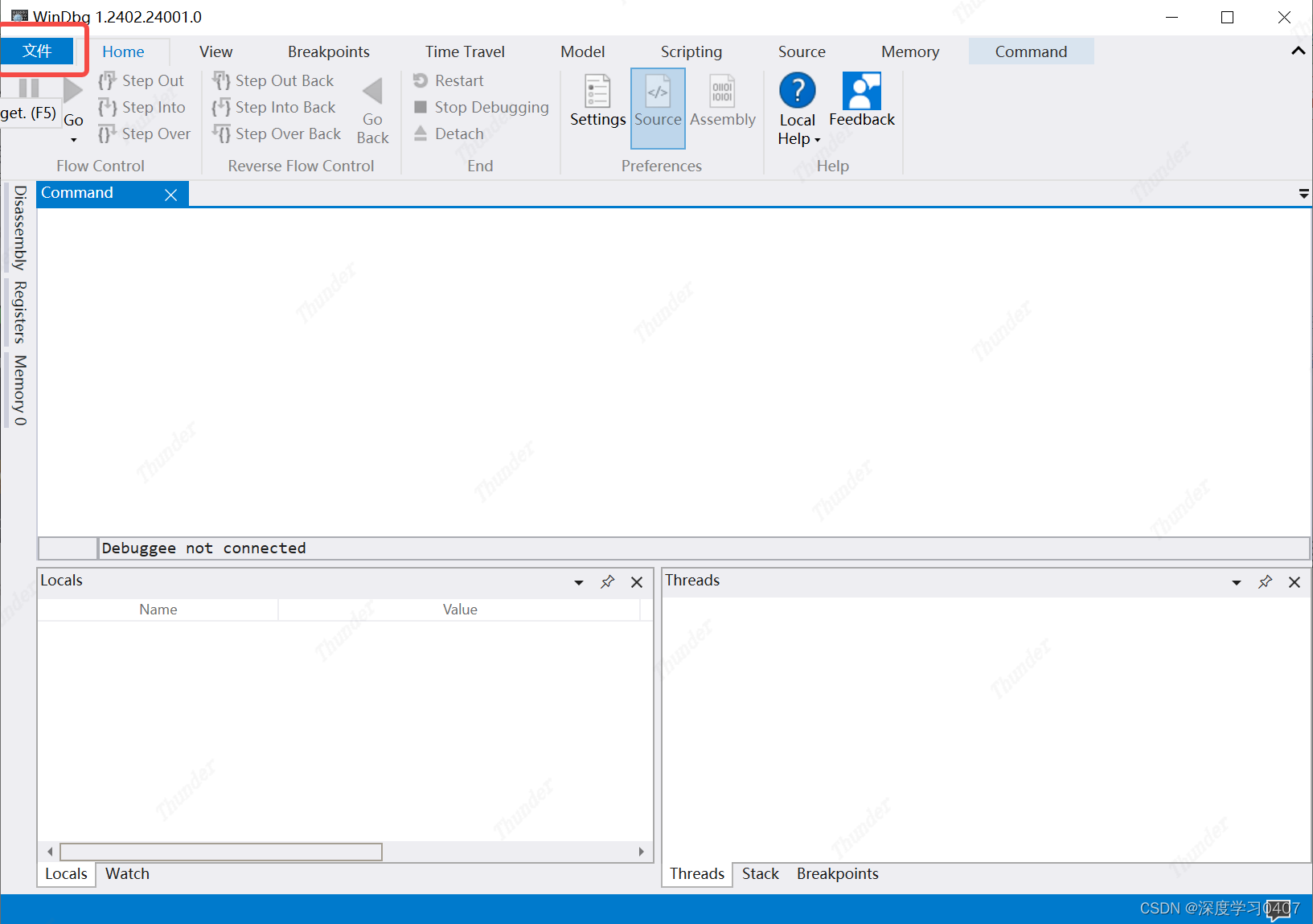Image resolution: width=1313 pixels, height=924 pixels.
Task: Click the command input field
Action: tap(704, 548)
